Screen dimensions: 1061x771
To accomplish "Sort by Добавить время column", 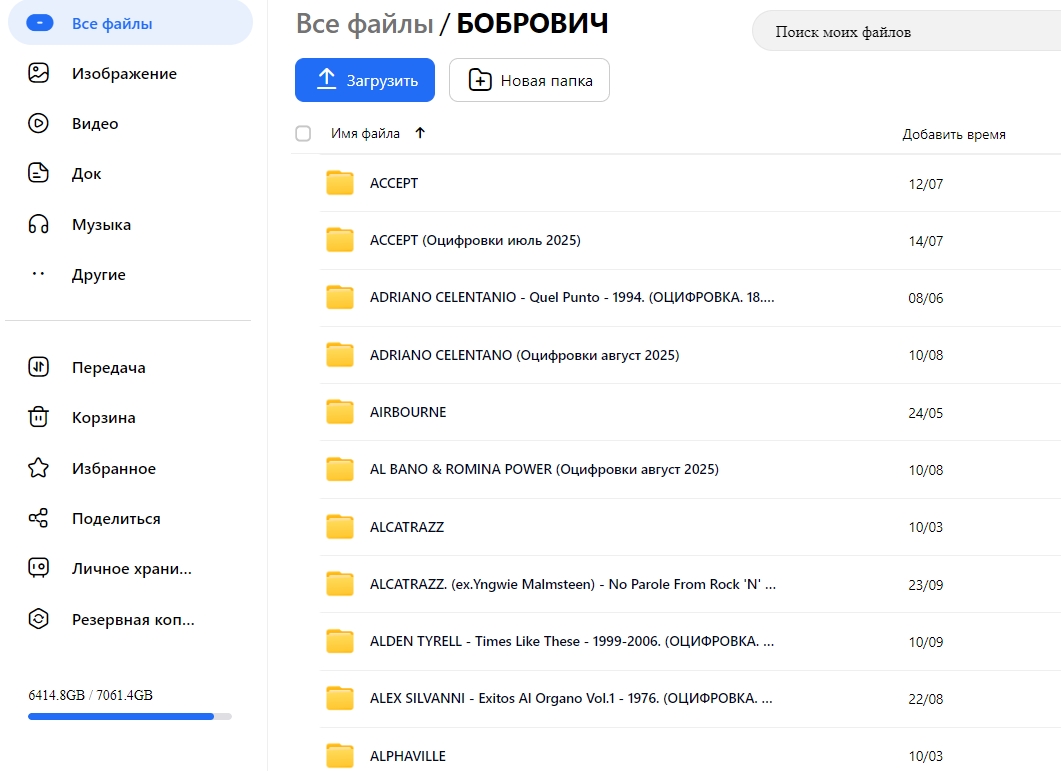I will pos(953,134).
